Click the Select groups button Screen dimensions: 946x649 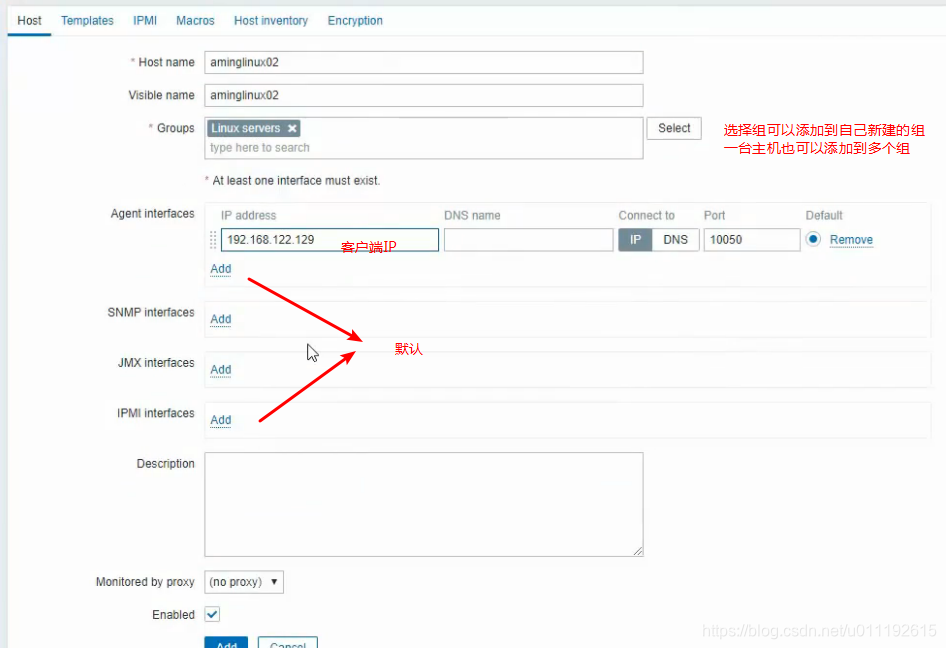(674, 128)
